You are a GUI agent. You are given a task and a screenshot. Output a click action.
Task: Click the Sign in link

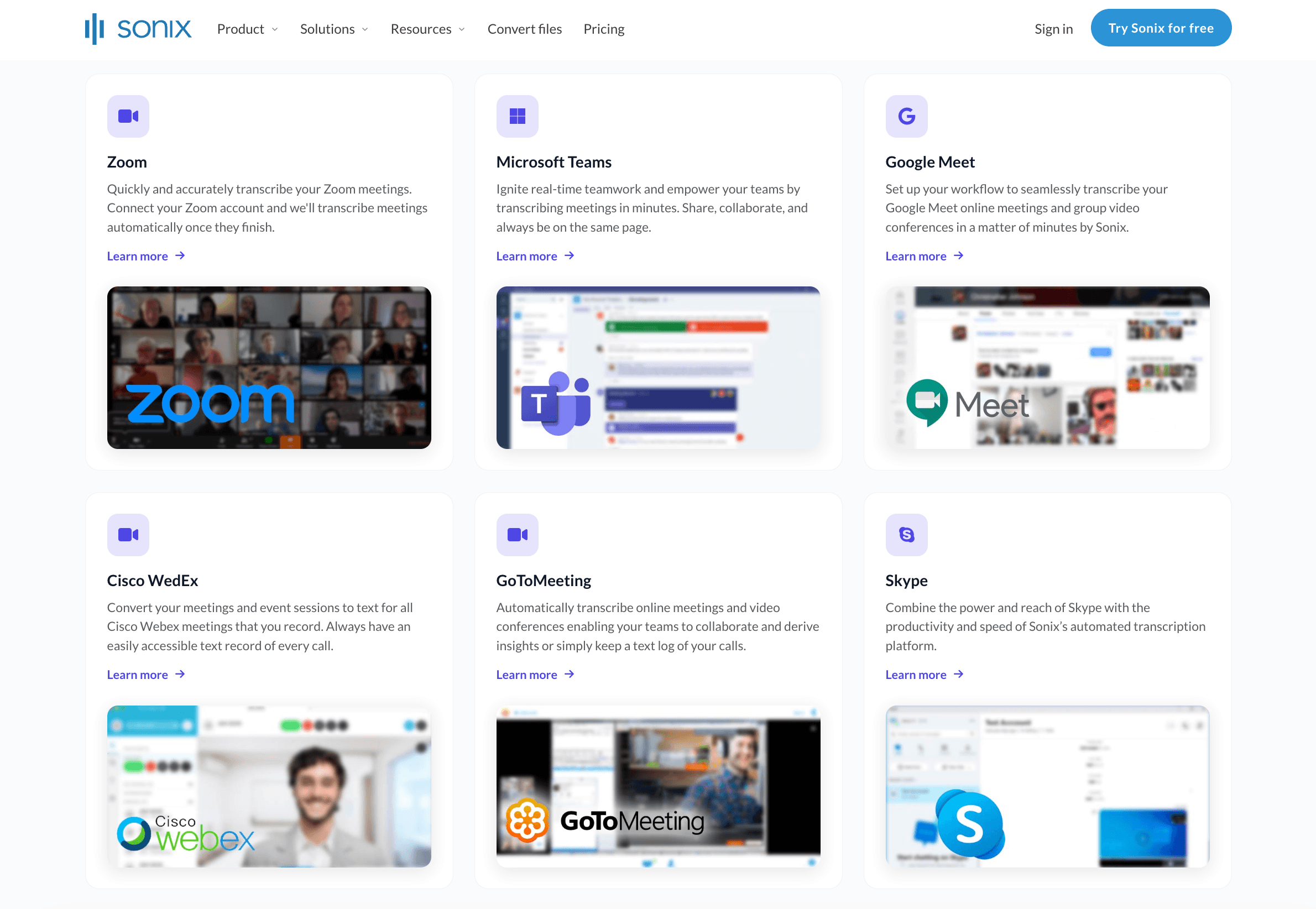[x=1053, y=29]
